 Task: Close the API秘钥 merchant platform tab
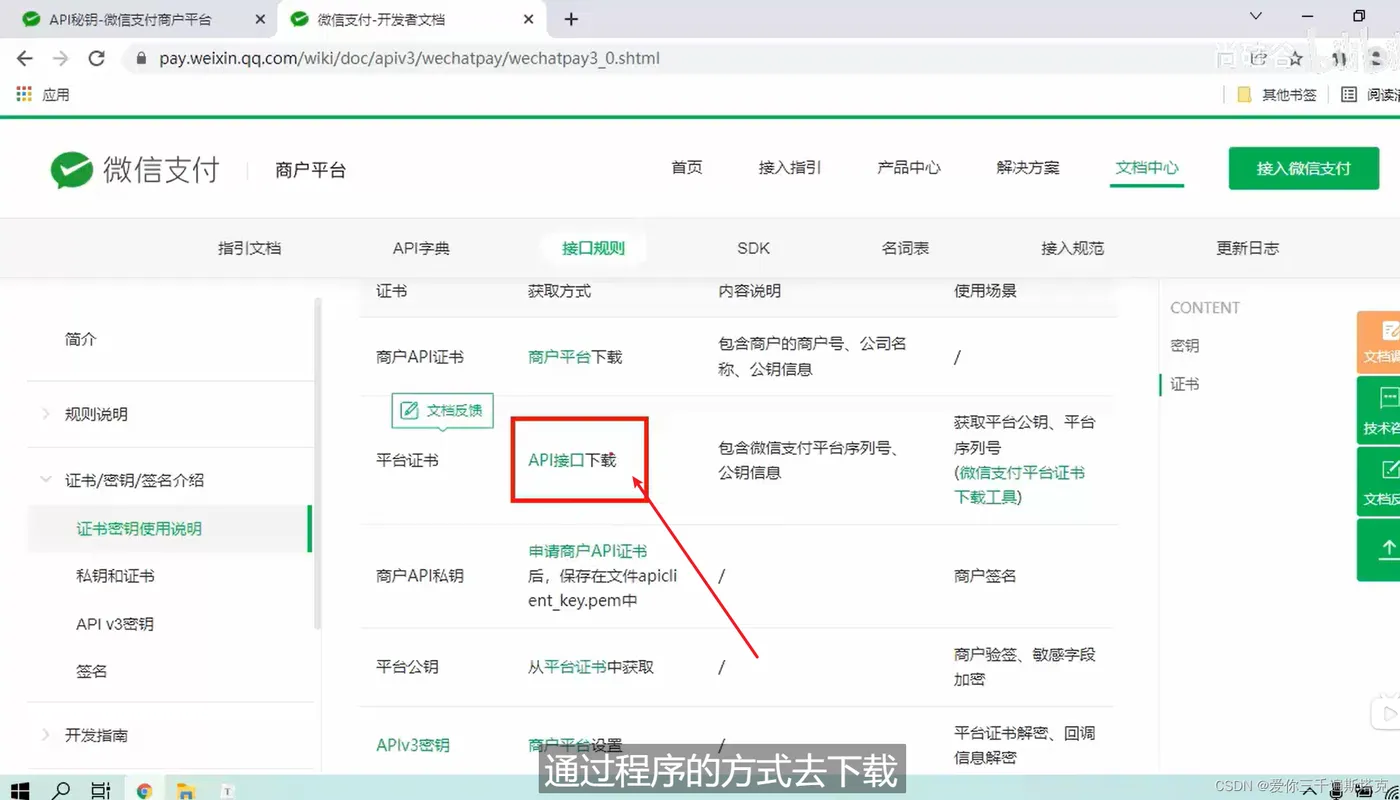(260, 19)
